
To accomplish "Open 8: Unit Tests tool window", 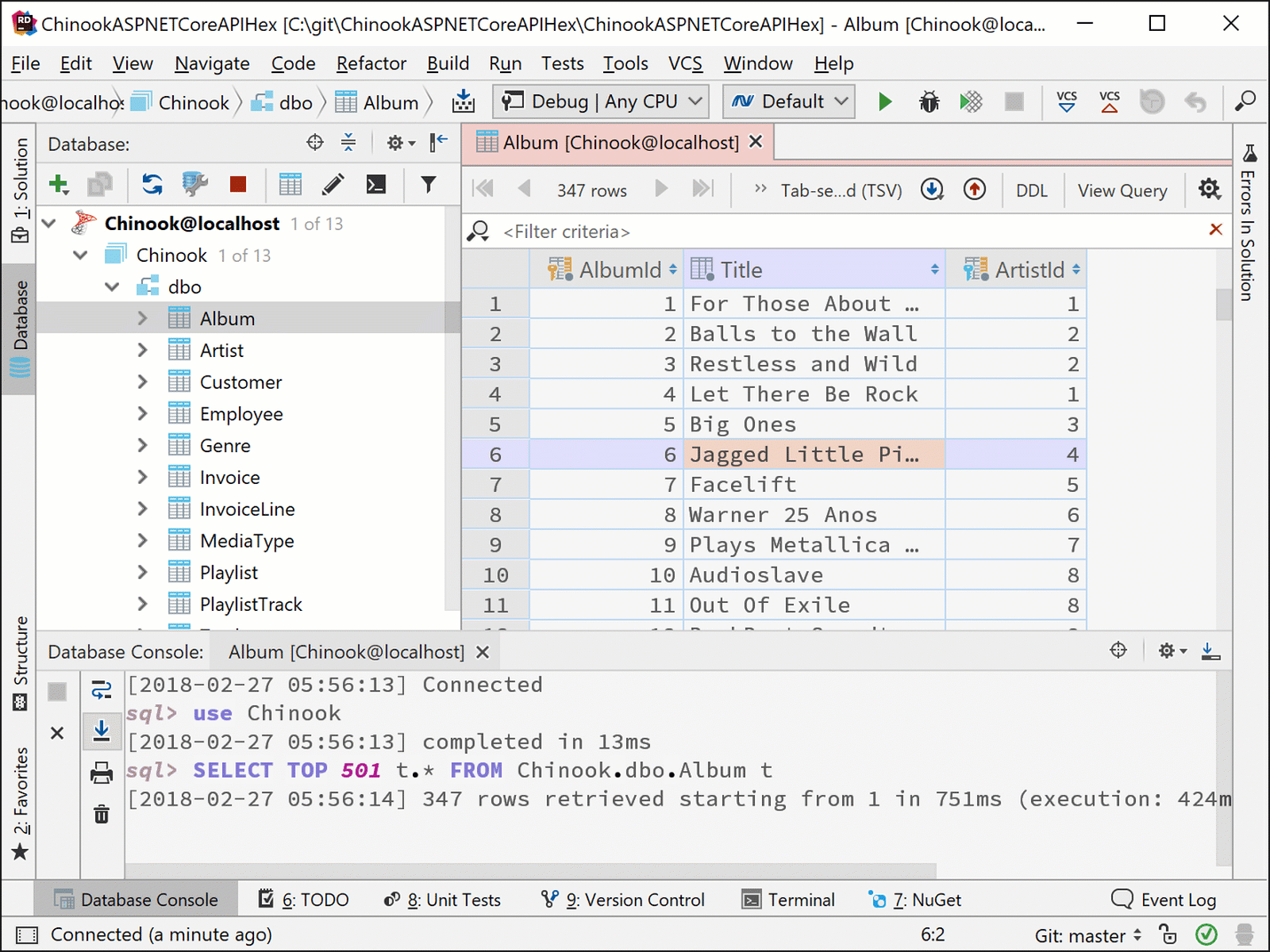I will [442, 900].
